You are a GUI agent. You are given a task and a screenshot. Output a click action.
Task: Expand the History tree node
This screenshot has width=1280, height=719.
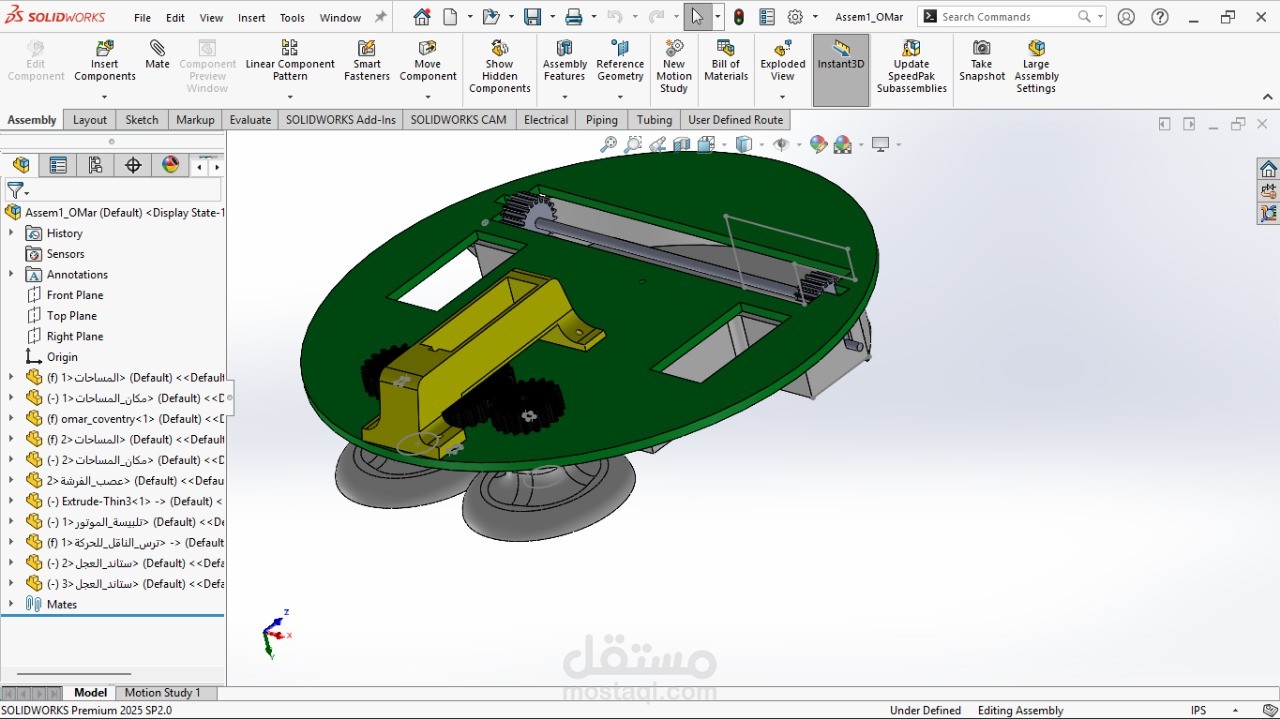point(11,233)
